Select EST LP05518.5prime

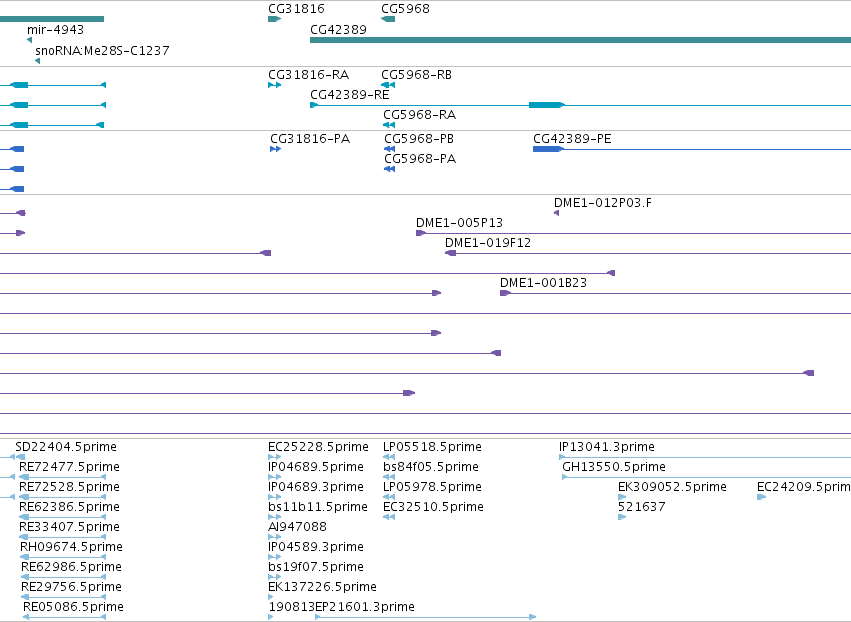click(x=432, y=447)
